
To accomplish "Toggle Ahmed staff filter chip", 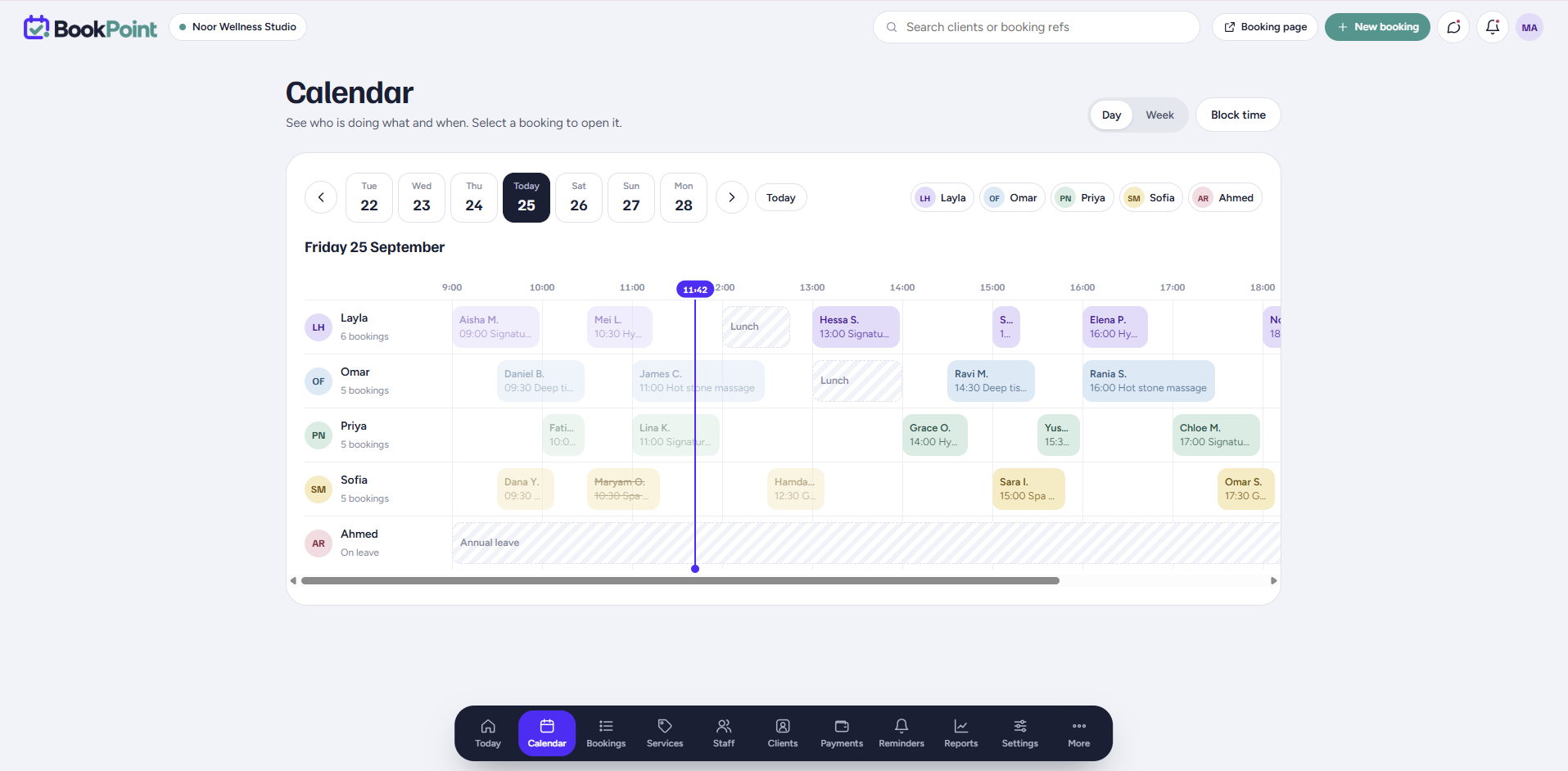I will pyautogui.click(x=1225, y=197).
